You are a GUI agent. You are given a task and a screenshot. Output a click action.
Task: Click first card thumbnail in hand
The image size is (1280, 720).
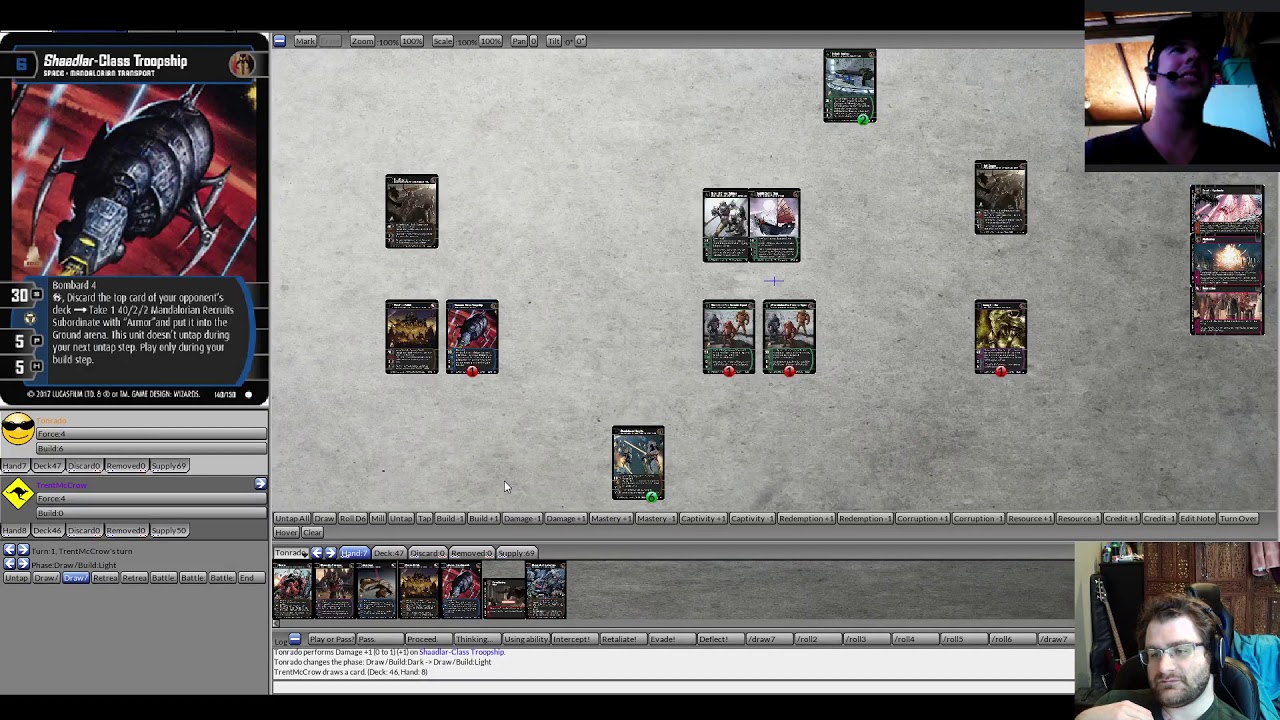pos(293,589)
